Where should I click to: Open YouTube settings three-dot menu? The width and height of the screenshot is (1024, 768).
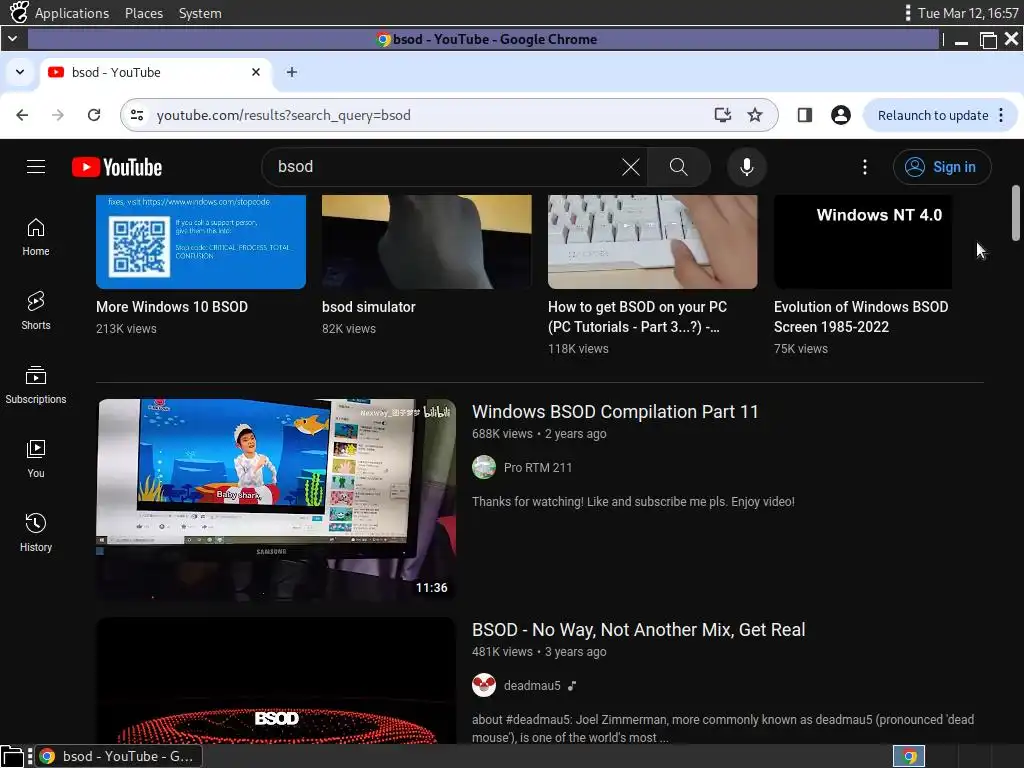(x=865, y=167)
